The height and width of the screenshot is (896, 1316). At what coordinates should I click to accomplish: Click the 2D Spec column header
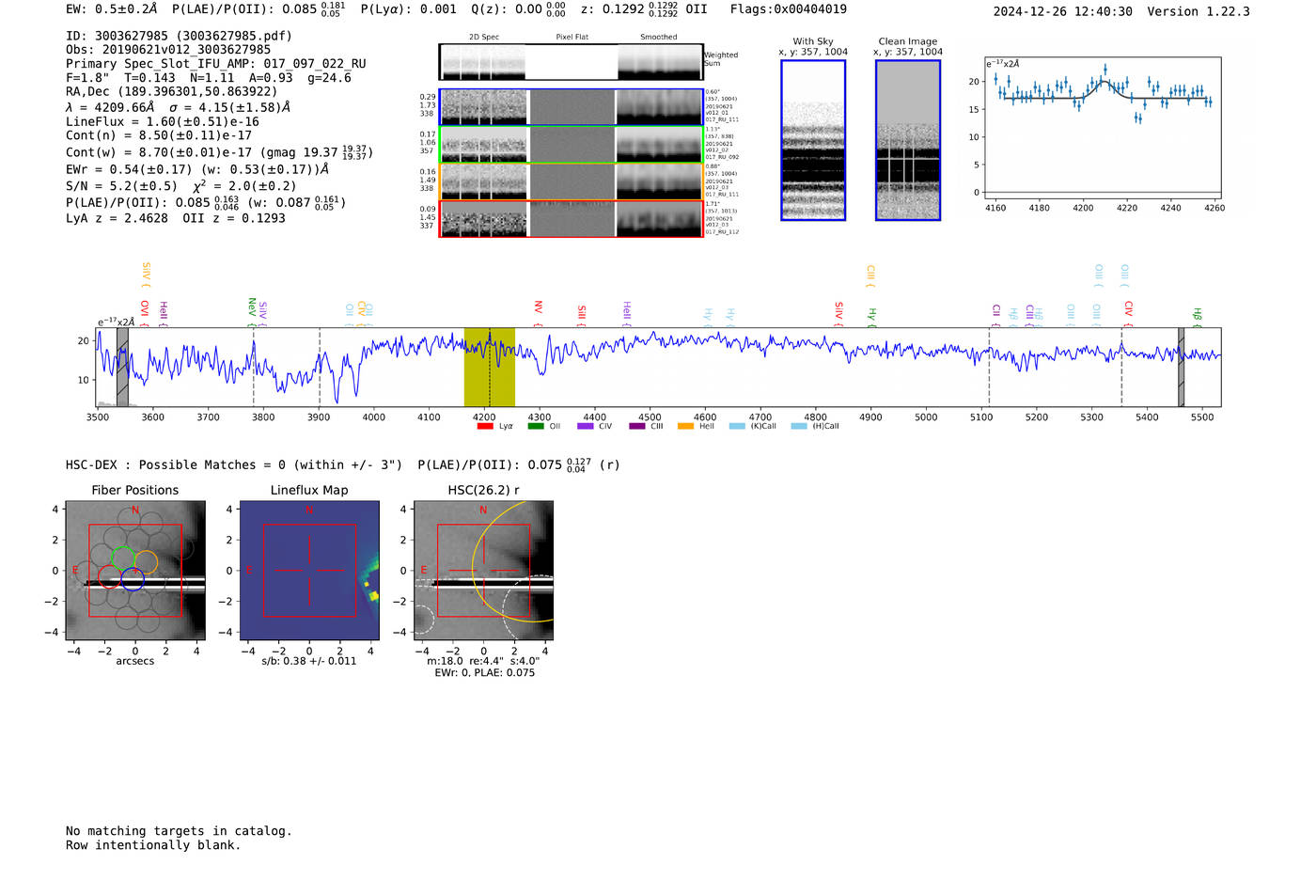tap(484, 37)
